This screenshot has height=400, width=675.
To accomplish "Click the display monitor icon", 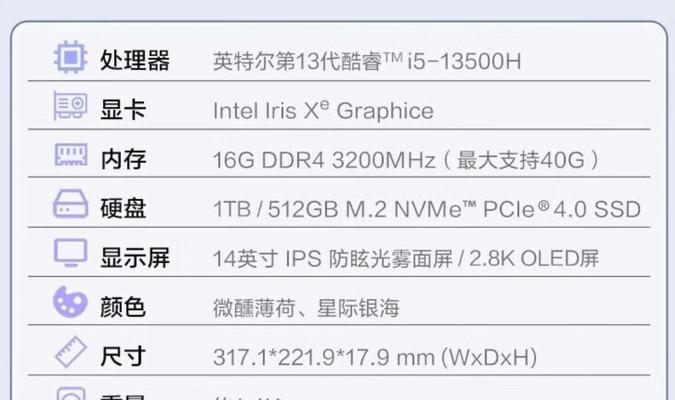I will [71, 252].
